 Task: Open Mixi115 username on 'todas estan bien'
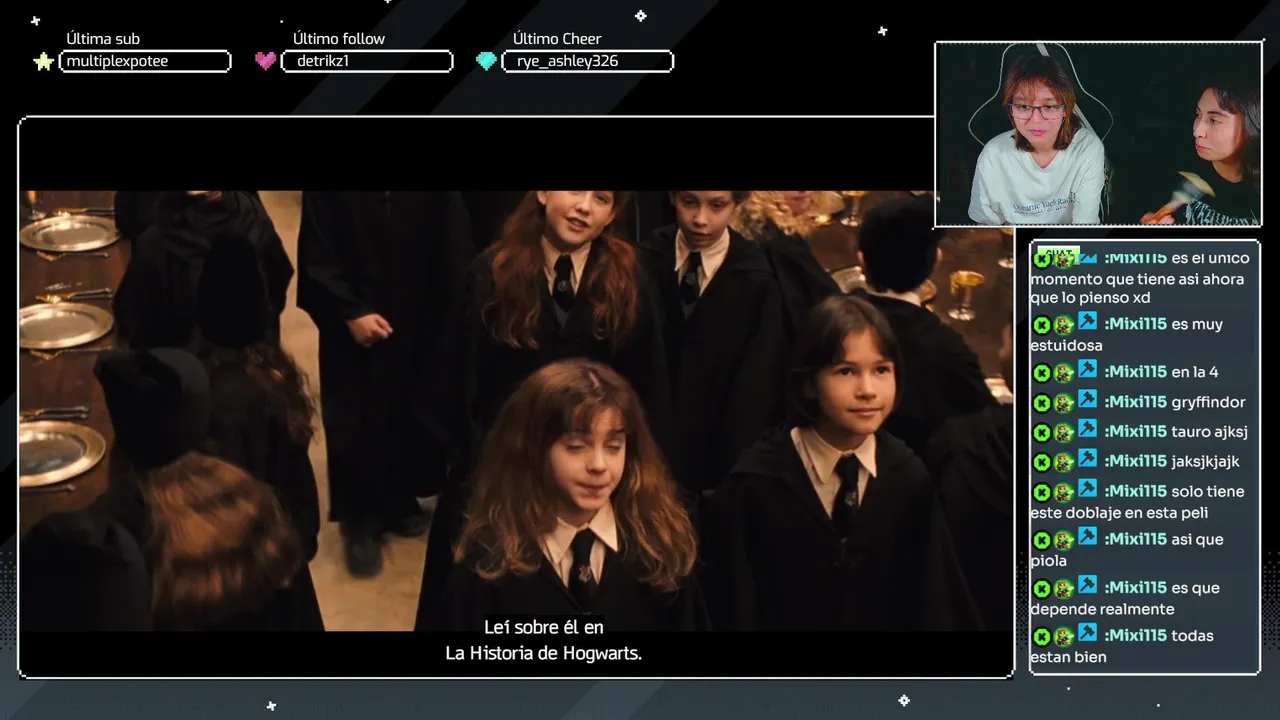point(1135,635)
